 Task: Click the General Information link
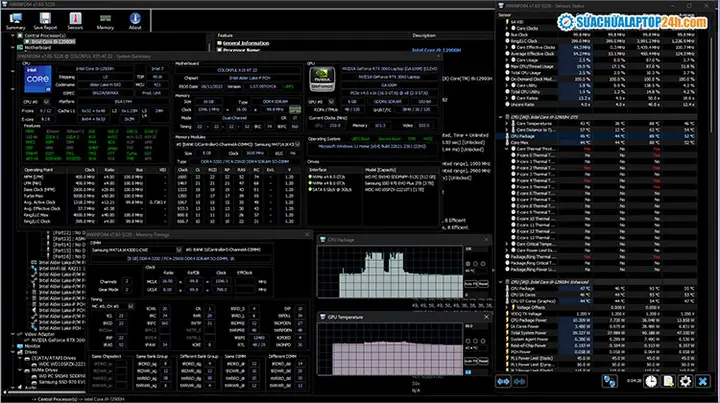(246, 43)
